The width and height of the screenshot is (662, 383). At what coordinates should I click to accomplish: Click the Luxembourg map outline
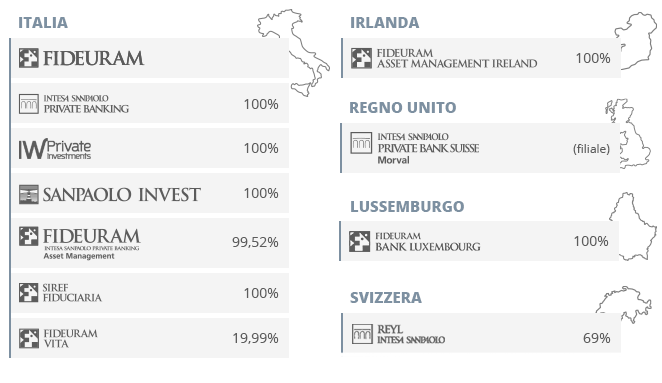click(x=634, y=226)
